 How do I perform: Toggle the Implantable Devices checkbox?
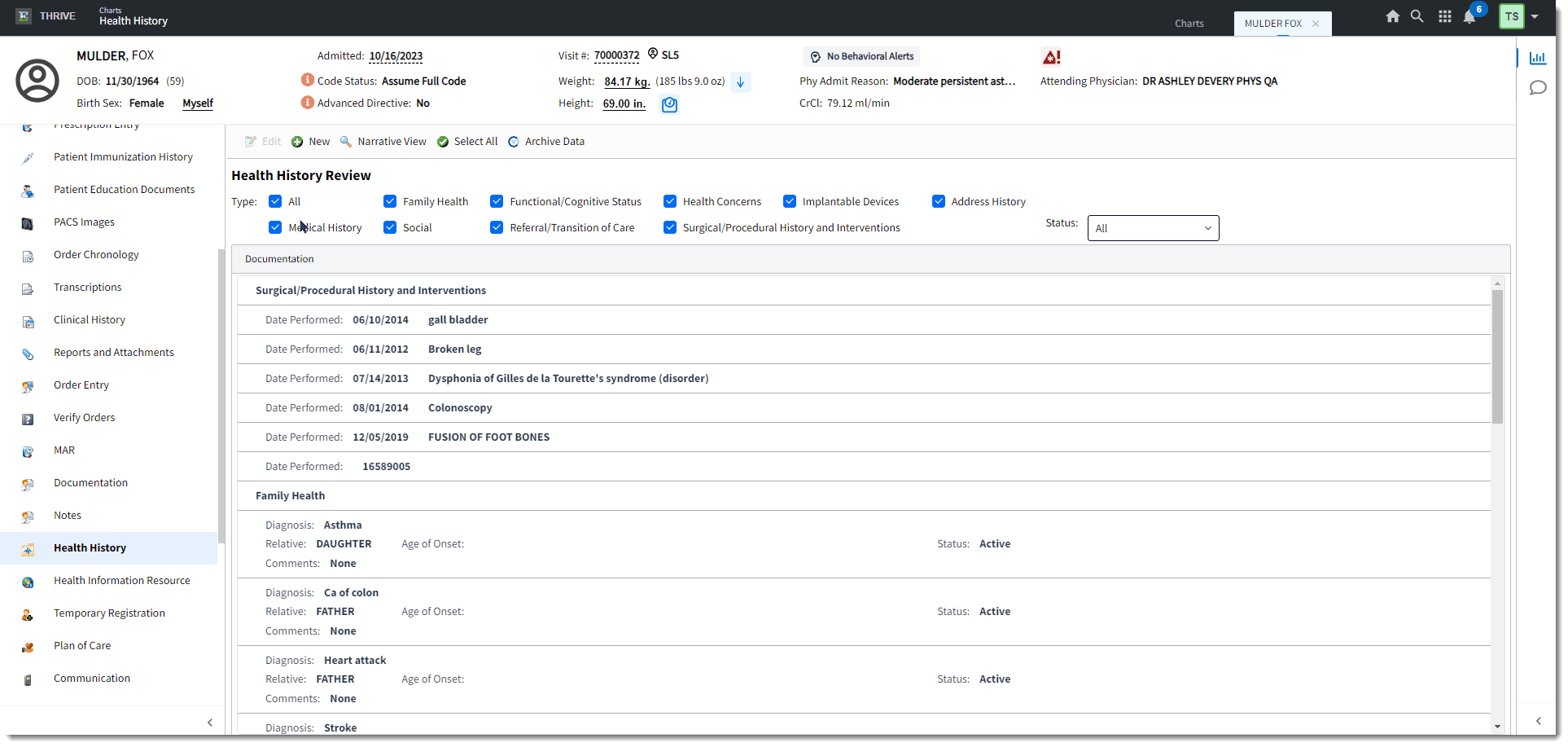click(x=790, y=201)
